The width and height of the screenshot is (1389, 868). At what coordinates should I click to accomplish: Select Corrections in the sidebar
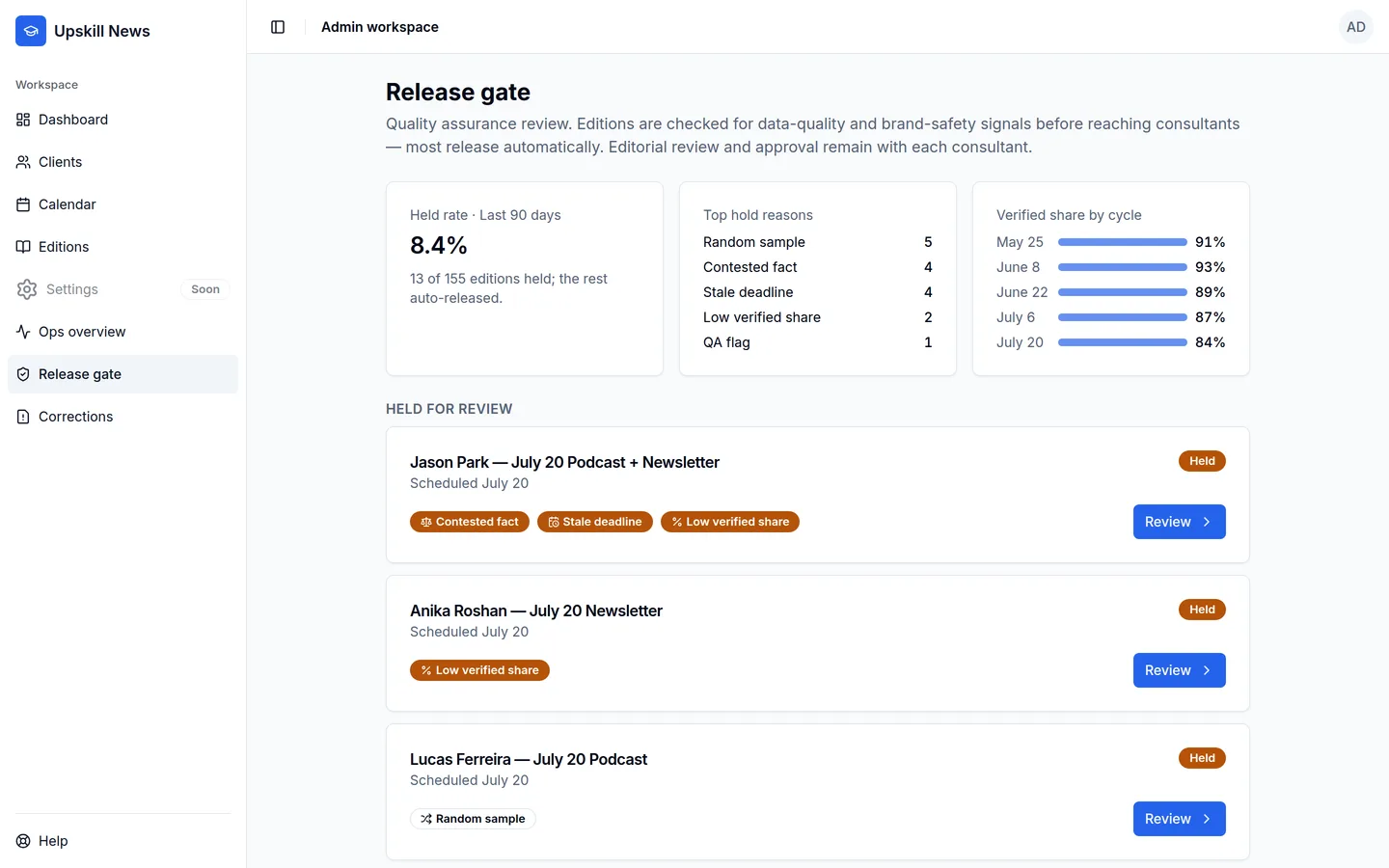(123, 417)
